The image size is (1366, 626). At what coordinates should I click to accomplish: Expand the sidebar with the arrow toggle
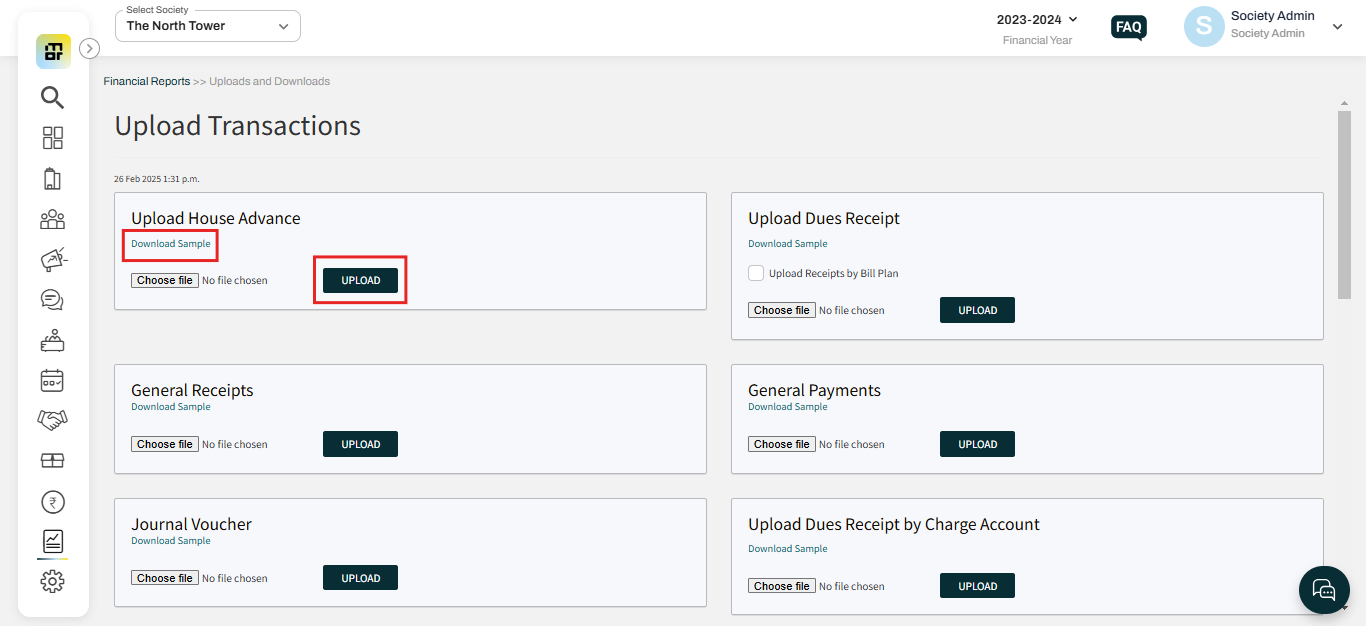coord(89,48)
